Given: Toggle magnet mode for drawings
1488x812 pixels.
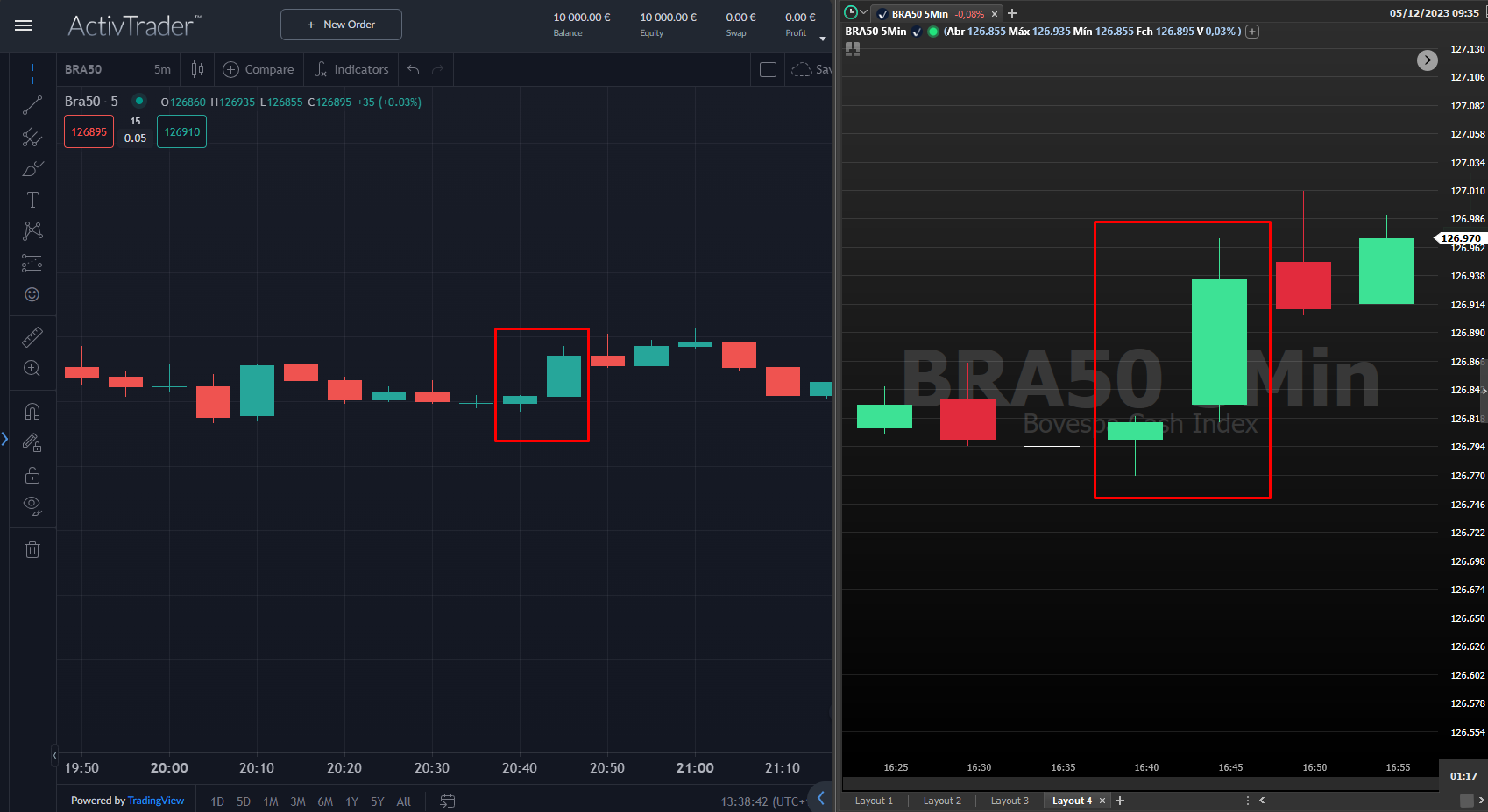Looking at the screenshot, I should [32, 412].
